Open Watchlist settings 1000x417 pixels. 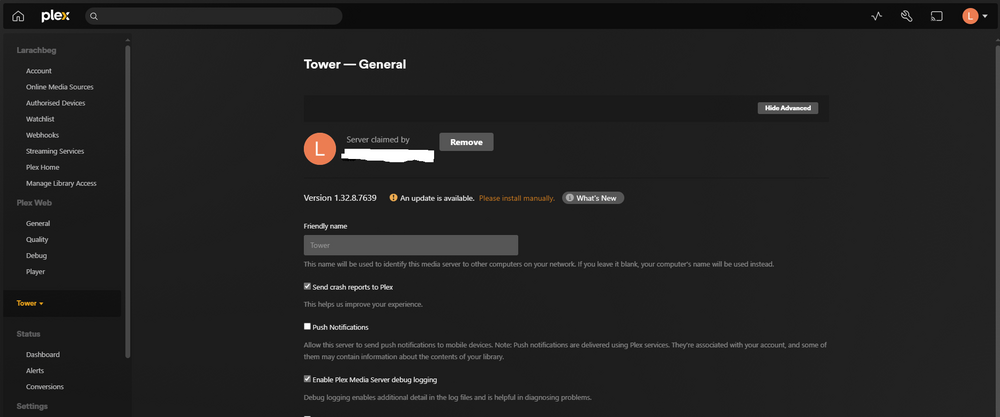(40, 119)
